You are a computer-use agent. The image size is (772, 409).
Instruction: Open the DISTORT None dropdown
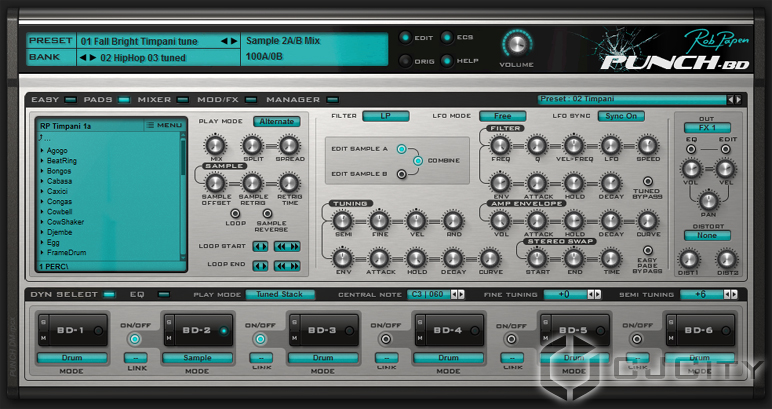[708, 235]
